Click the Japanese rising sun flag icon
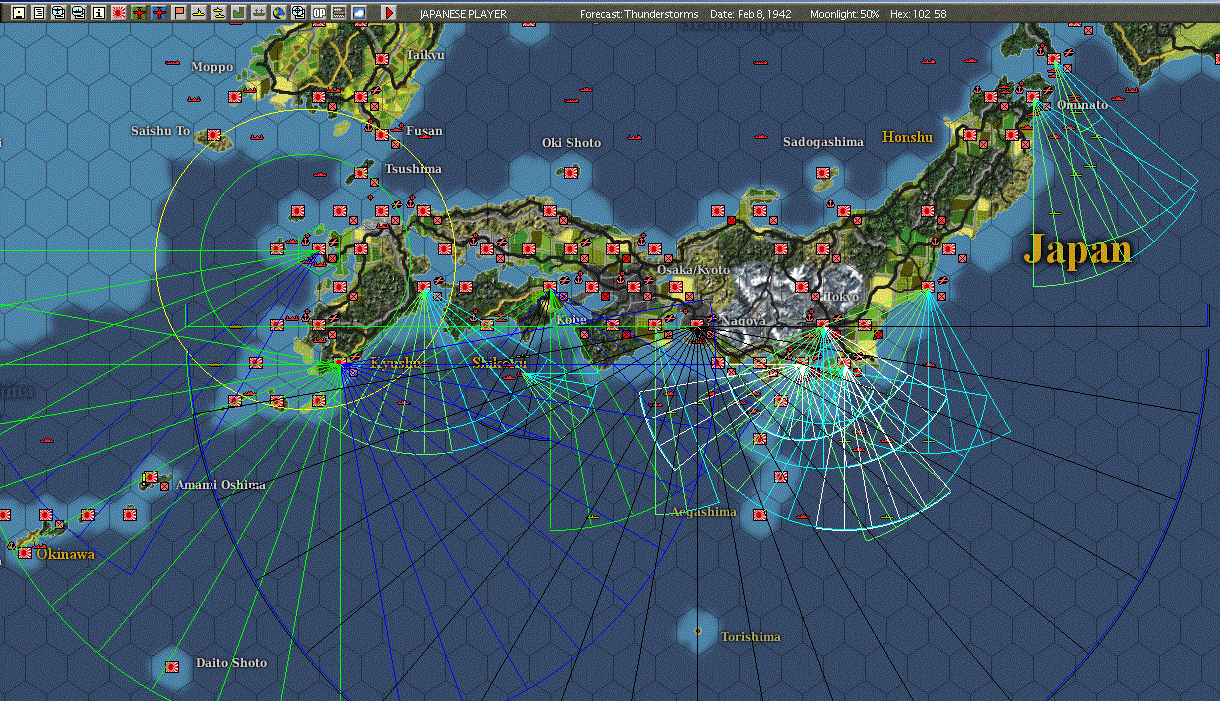The width and height of the screenshot is (1220, 701). [118, 13]
